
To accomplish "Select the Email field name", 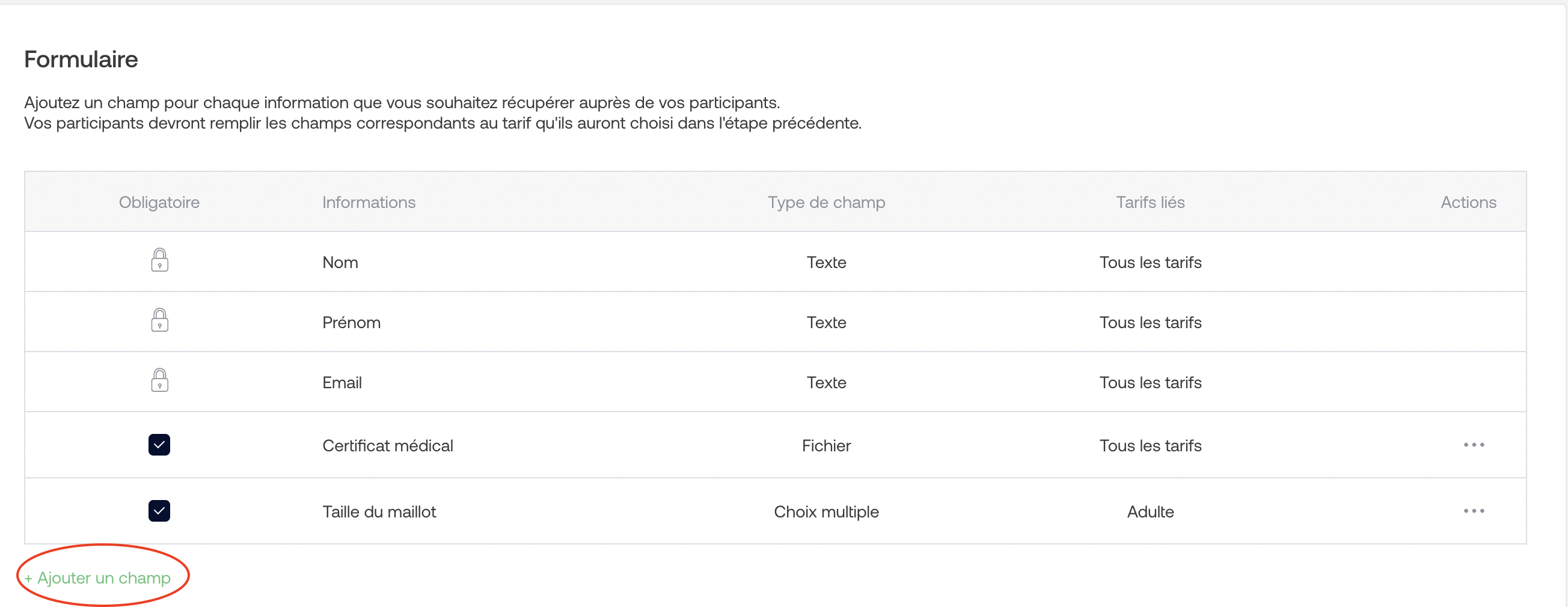I will click(342, 383).
